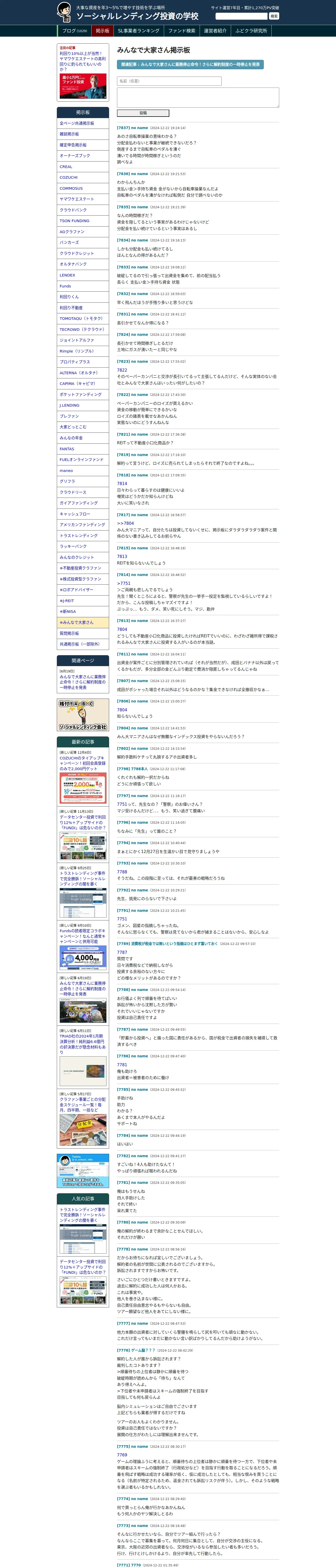
Task: Select the 掲示板 navigation tab
Action: (102, 30)
